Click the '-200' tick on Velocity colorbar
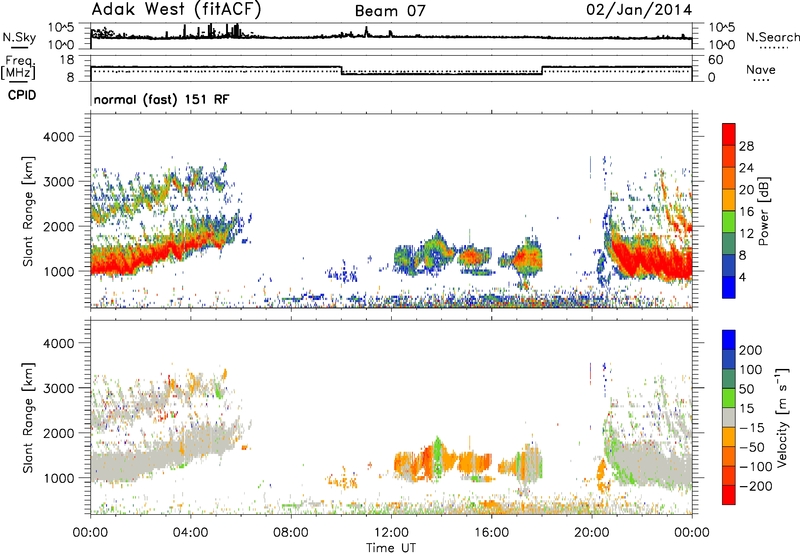 (755, 486)
